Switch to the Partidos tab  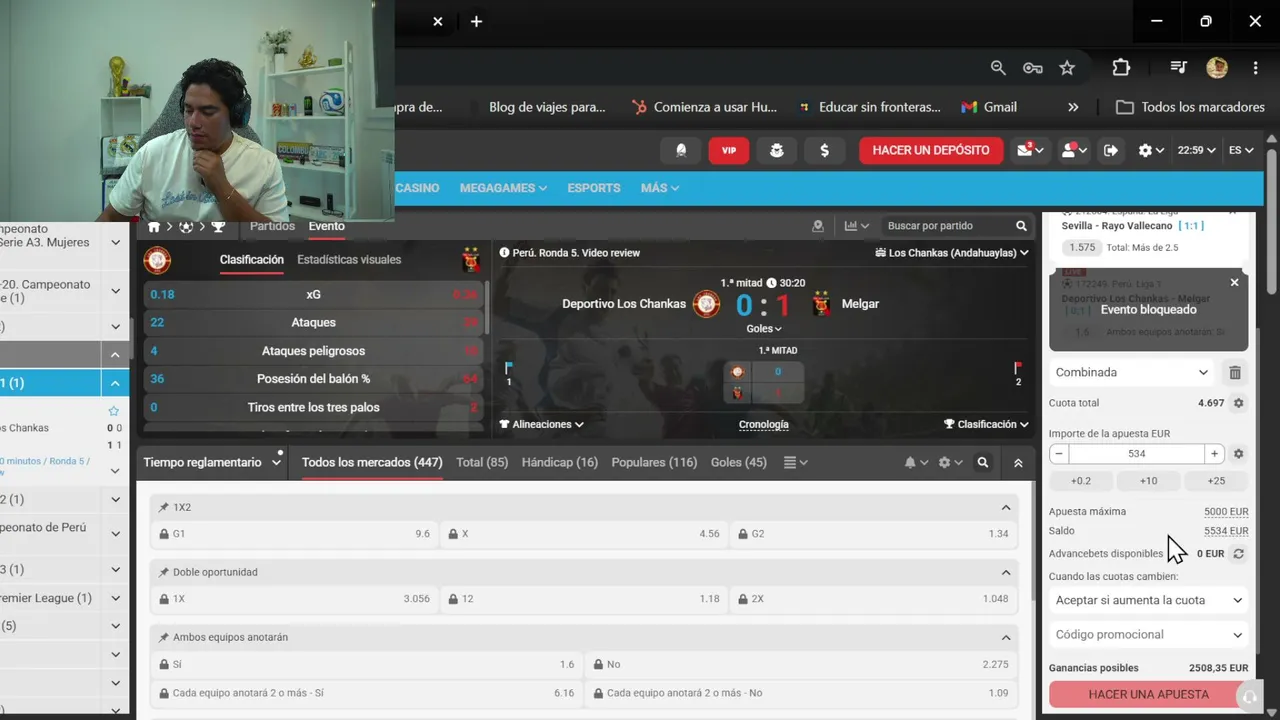click(x=272, y=226)
